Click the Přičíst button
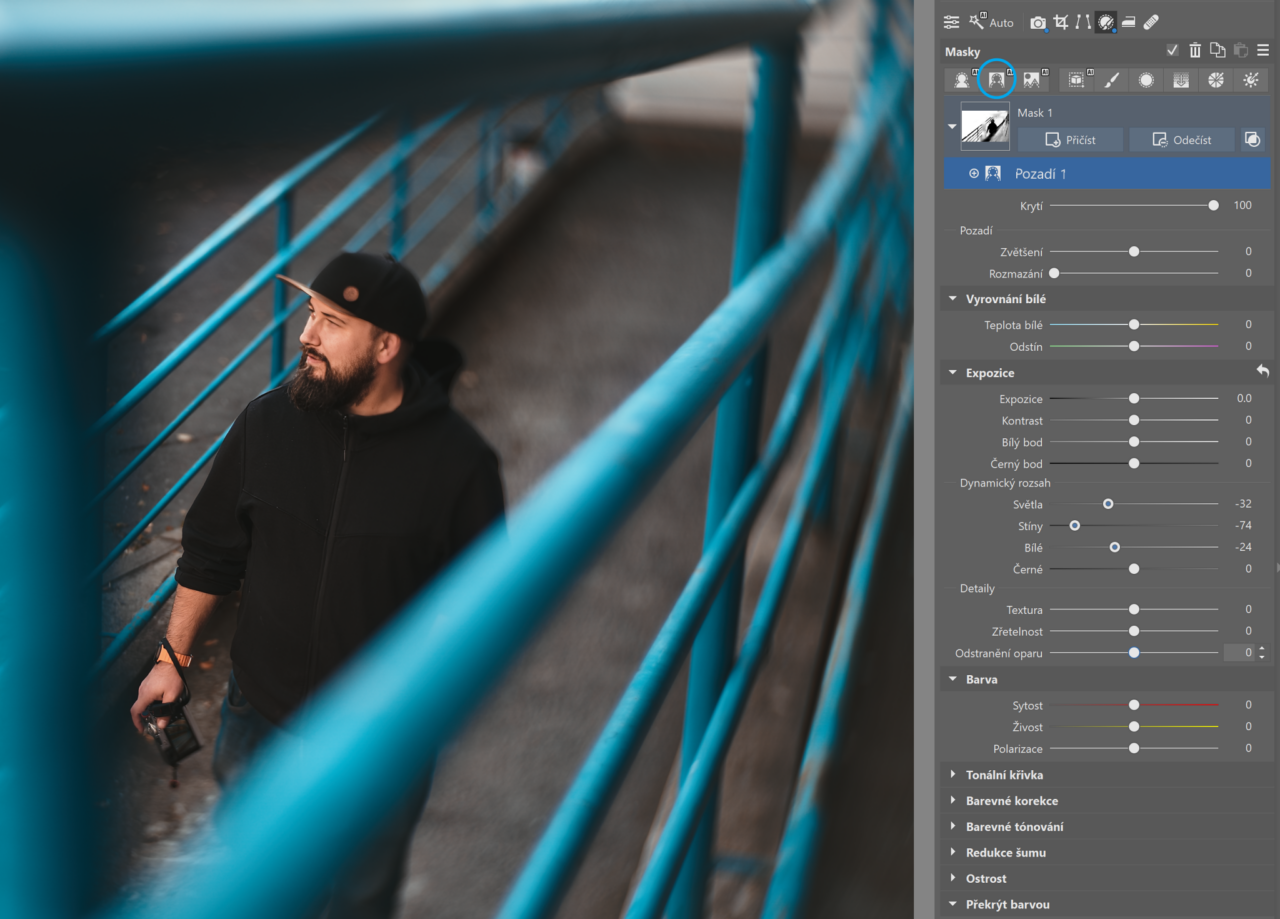Image resolution: width=1280 pixels, height=919 pixels. click(1070, 140)
